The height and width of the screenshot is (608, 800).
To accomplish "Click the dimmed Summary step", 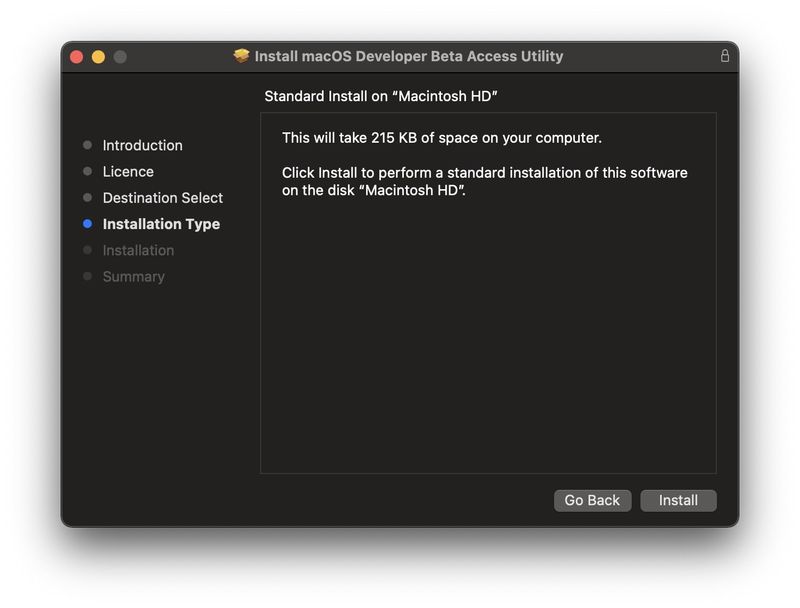I will coord(134,276).
